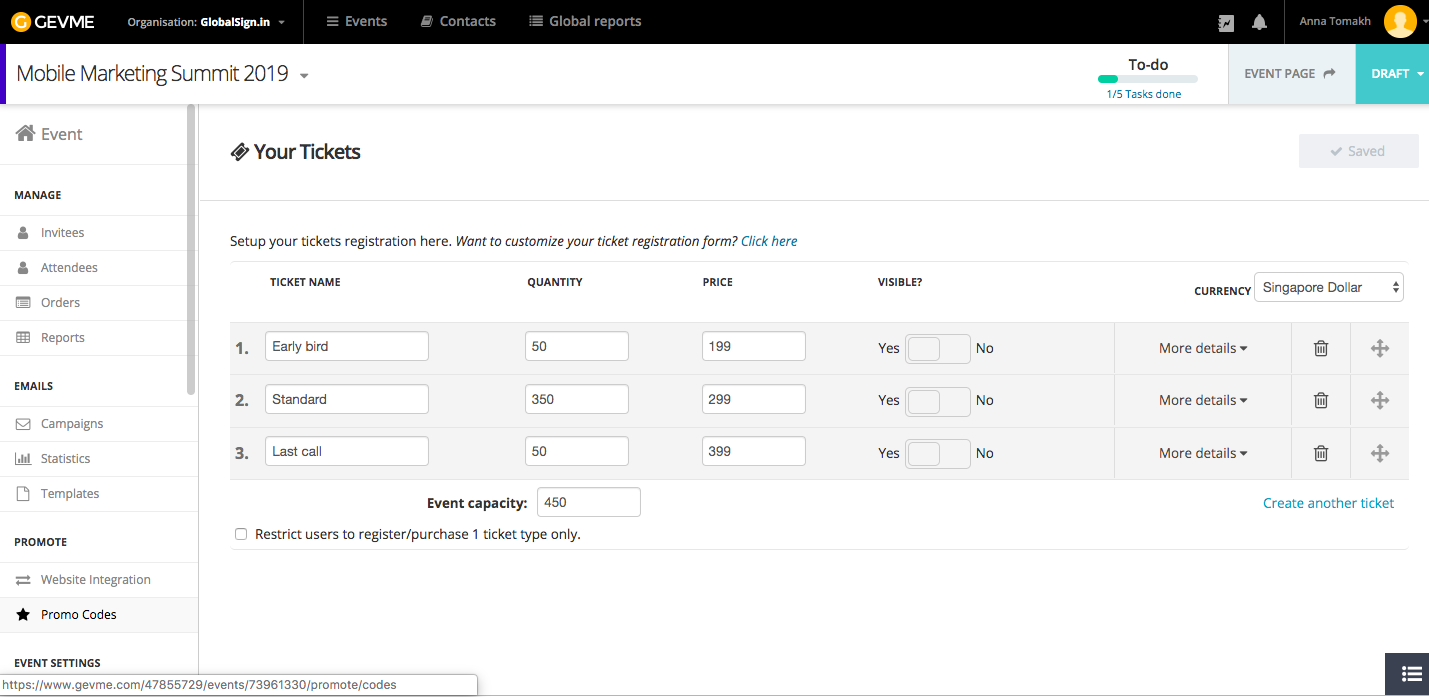The height and width of the screenshot is (697, 1429).
Task: Open the notifications bell
Action: pos(1259,22)
